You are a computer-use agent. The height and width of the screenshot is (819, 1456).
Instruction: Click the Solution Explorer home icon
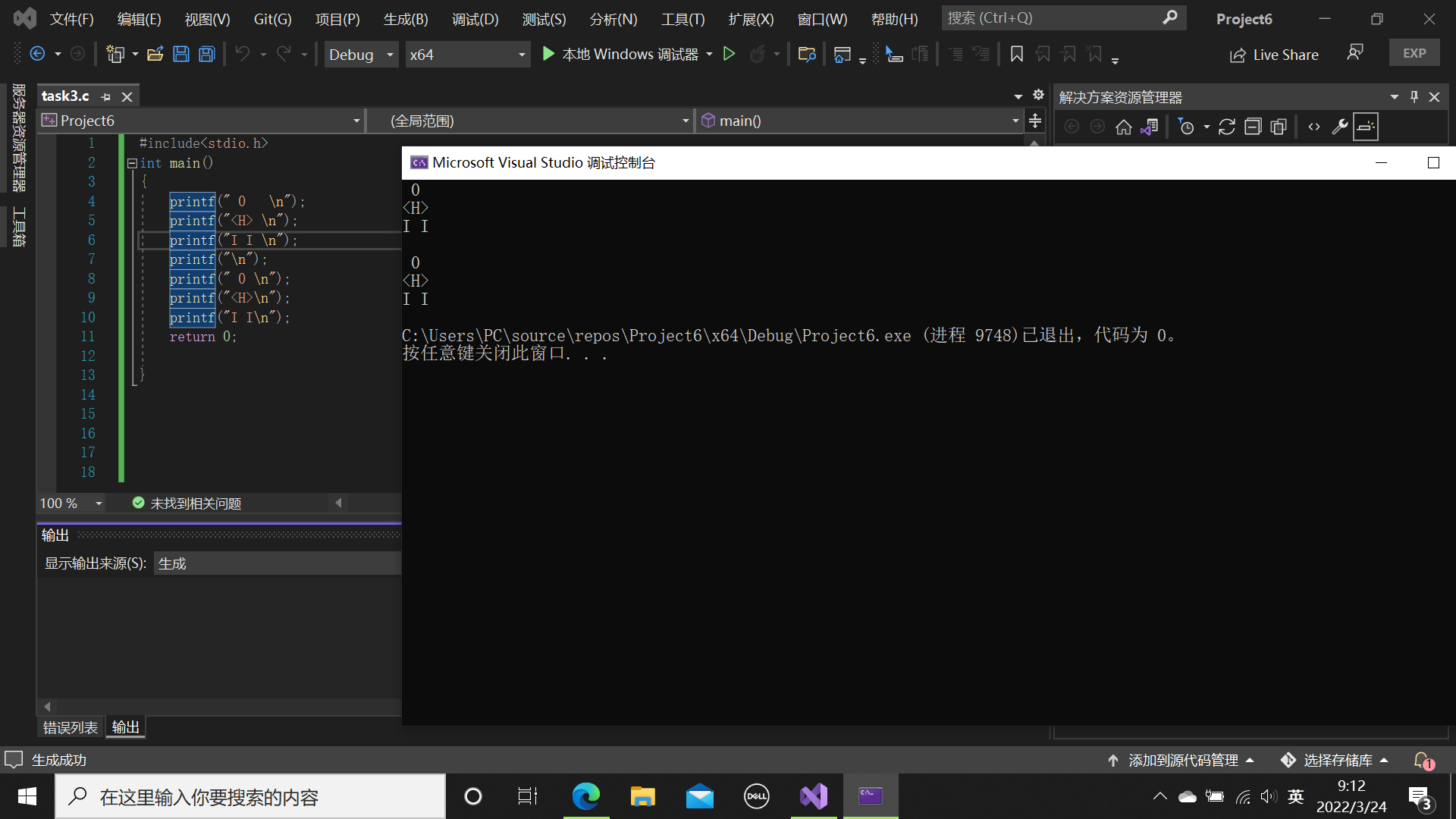tap(1124, 127)
